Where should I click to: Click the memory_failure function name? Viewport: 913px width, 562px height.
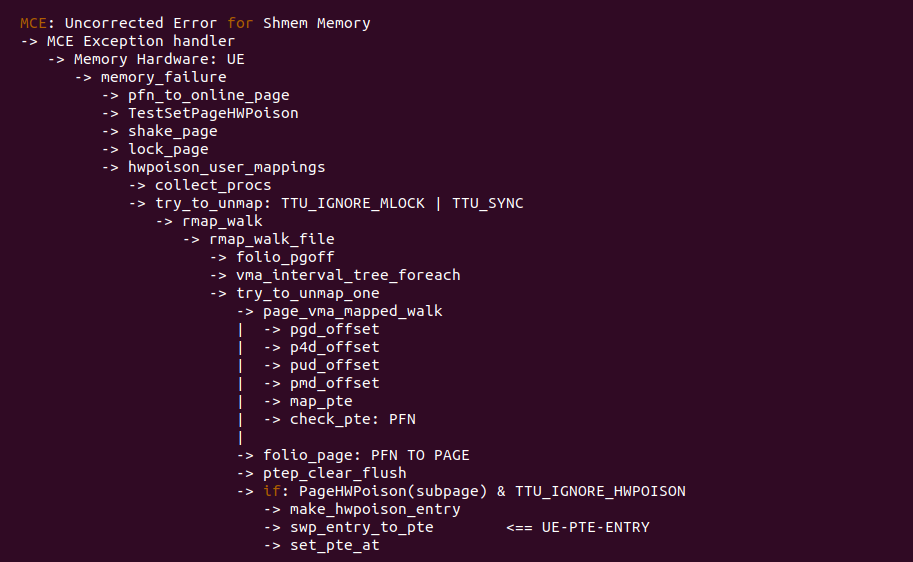(163, 77)
